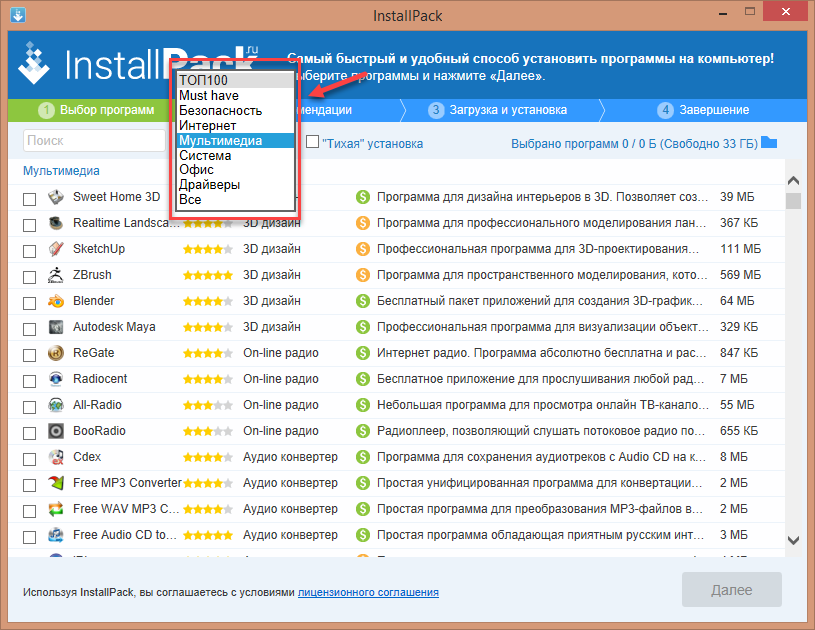Tick the Cdex program checkbox

tap(30, 457)
